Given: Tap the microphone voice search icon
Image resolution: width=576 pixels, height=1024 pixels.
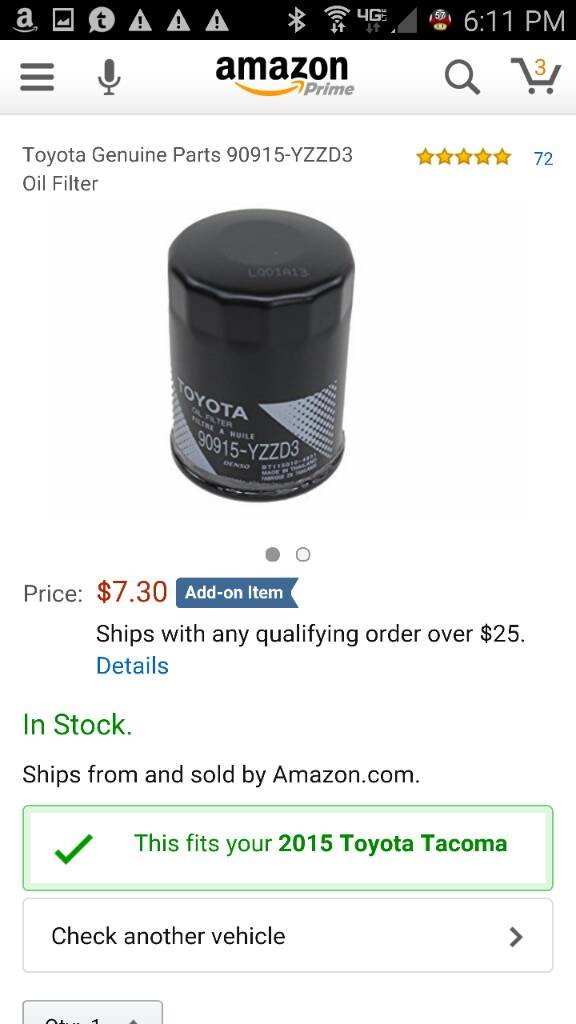Looking at the screenshot, I should pos(109,77).
